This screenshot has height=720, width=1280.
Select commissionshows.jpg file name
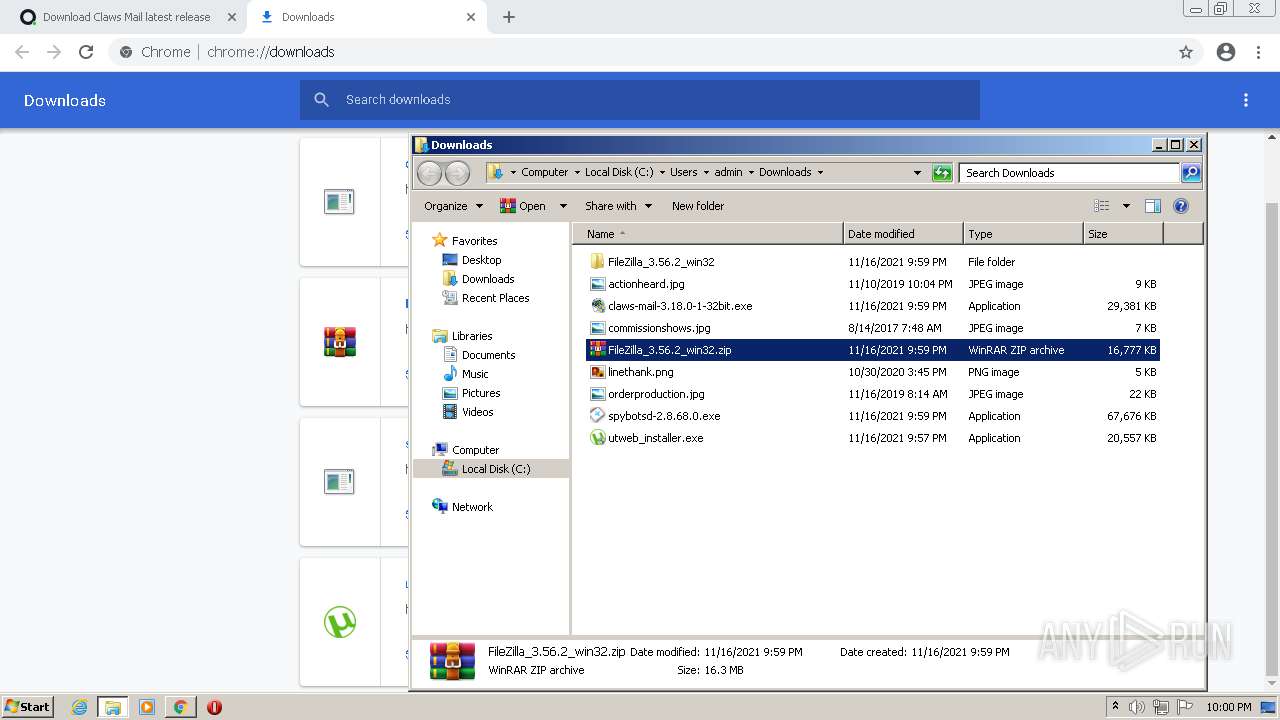point(659,328)
